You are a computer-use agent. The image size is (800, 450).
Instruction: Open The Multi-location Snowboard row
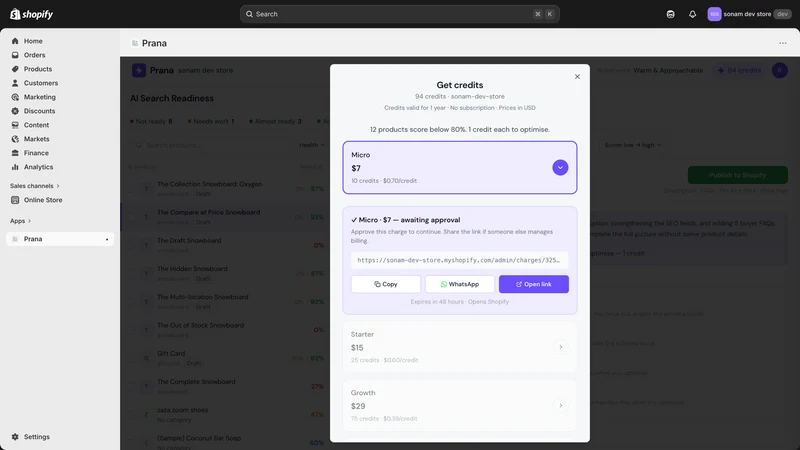(x=226, y=302)
